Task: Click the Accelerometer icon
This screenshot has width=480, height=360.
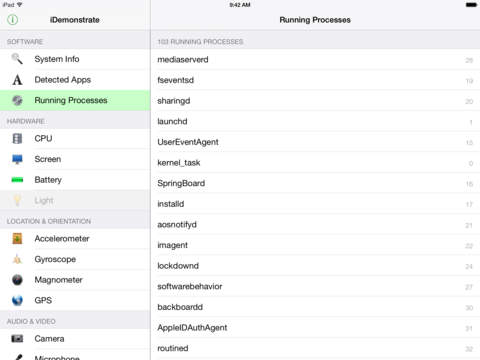Action: click(x=17, y=239)
